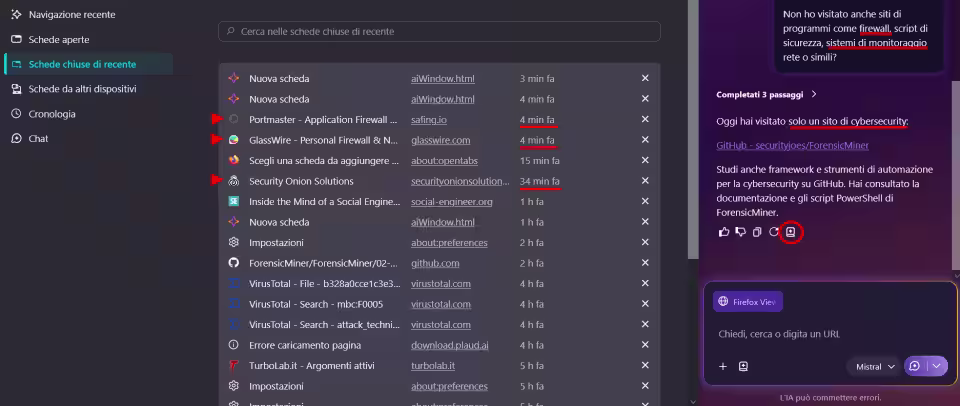Open the Mistral model dropdown
This screenshot has height=406, width=960.
tap(874, 366)
